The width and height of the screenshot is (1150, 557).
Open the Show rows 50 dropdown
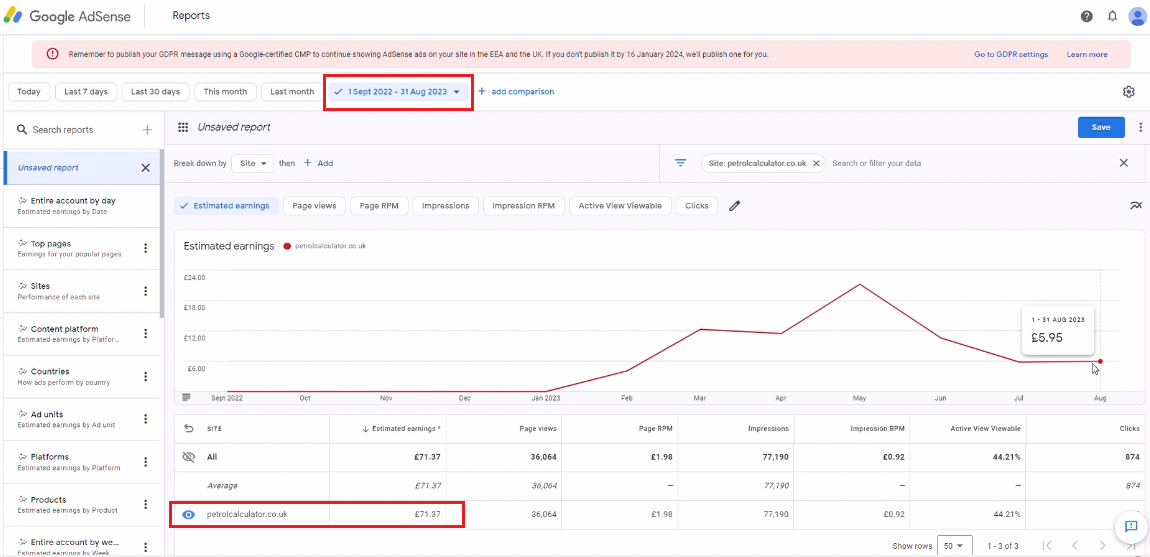pyautogui.click(x=954, y=546)
